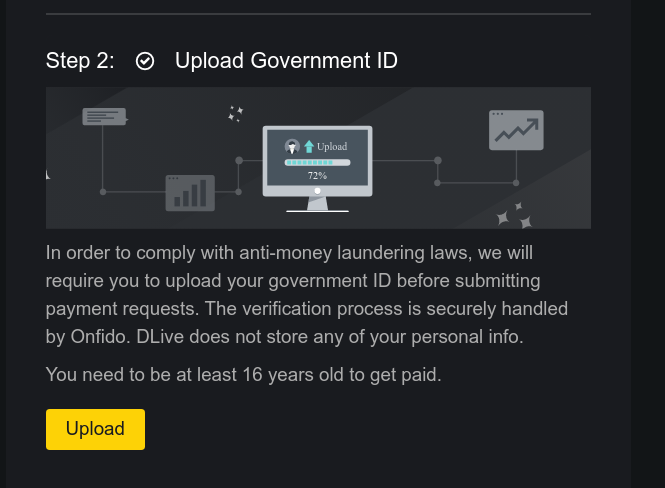Image resolution: width=665 pixels, height=488 pixels.
Task: Click the Onfido mention in description
Action: coord(100,337)
